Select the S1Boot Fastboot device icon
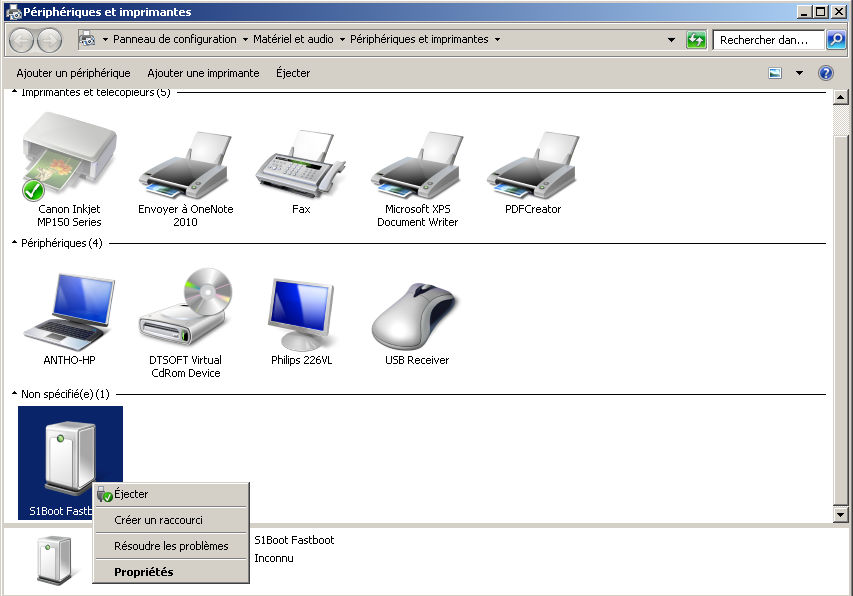This screenshot has height=596, width=853. point(70,458)
